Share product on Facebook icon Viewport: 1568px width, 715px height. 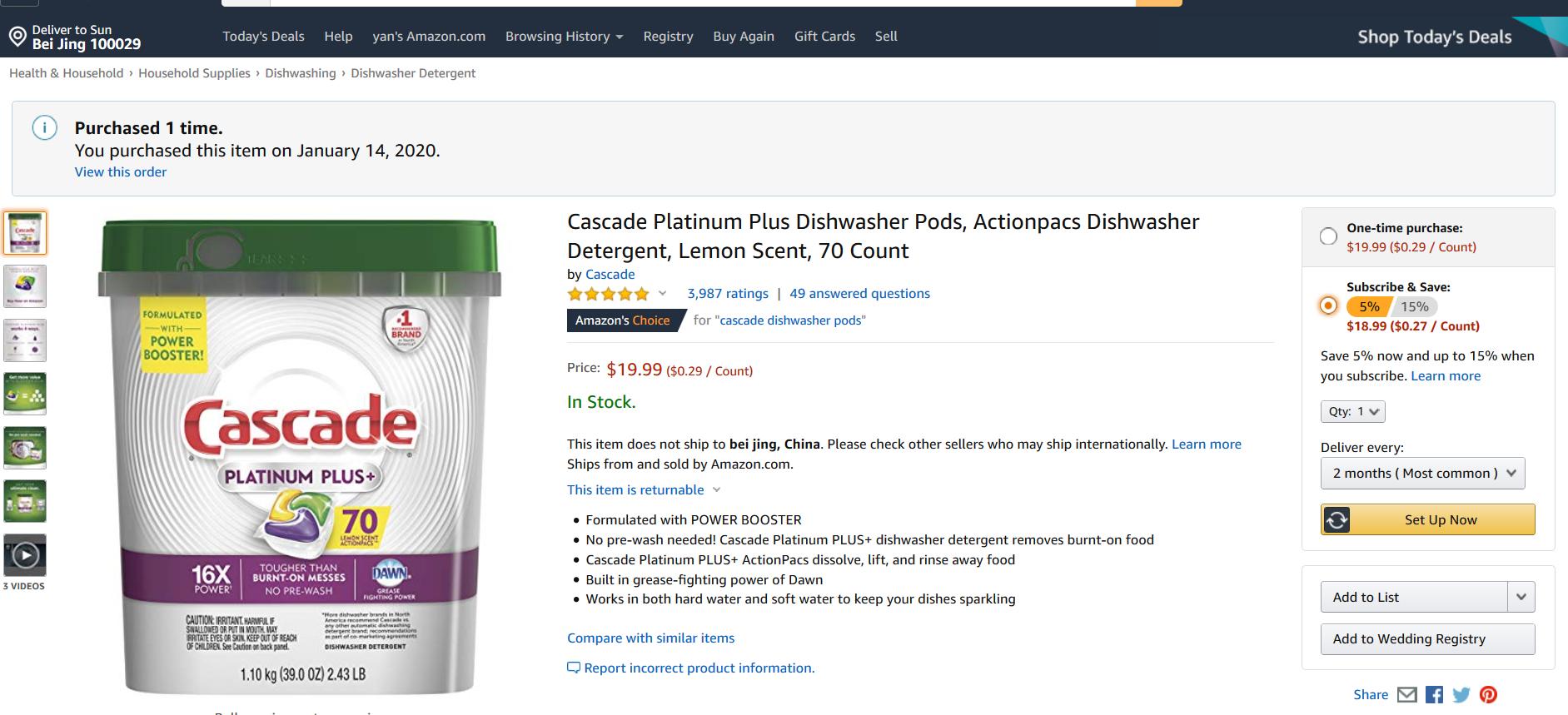1434,695
